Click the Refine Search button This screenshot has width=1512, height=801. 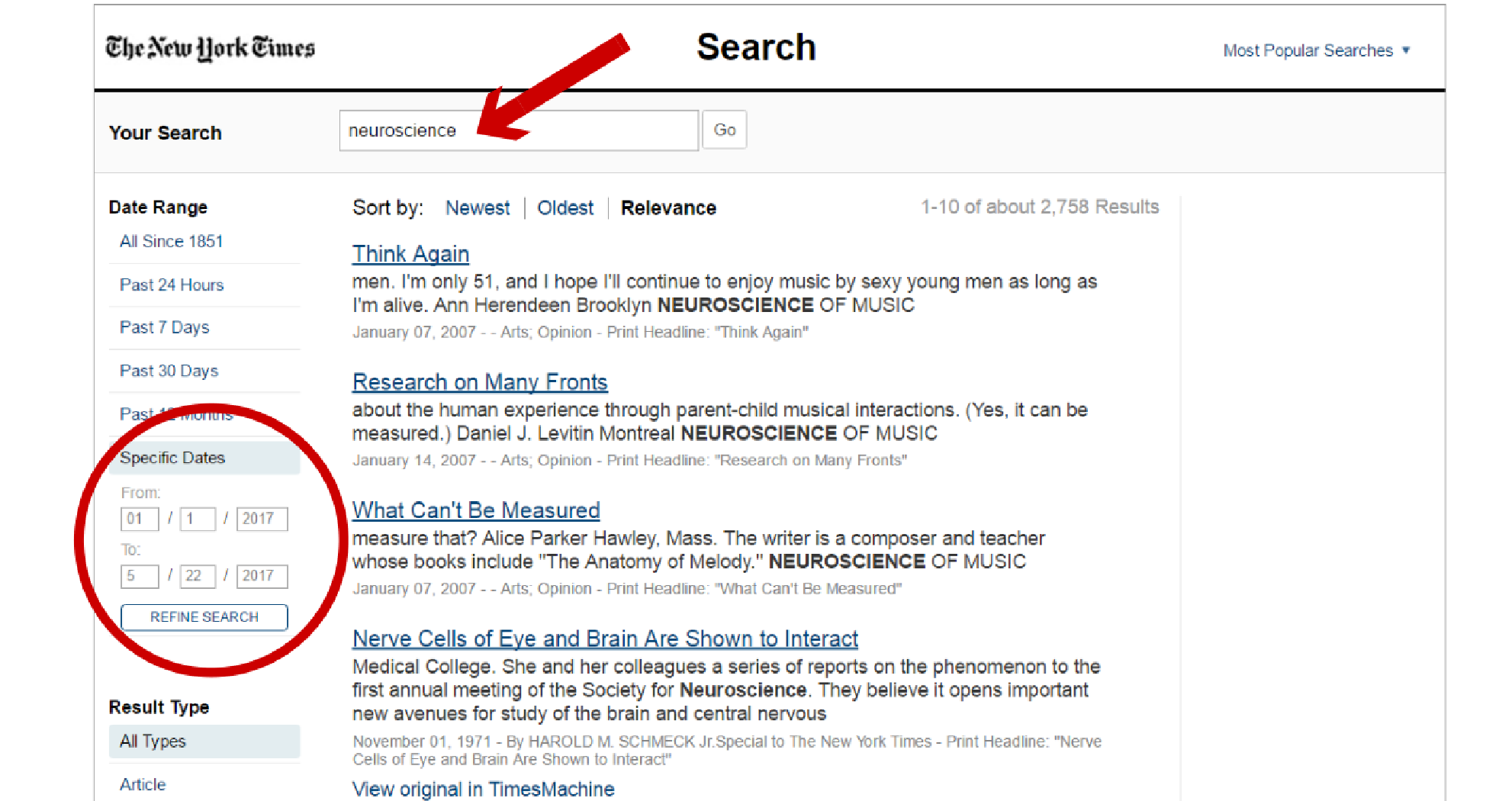204,617
